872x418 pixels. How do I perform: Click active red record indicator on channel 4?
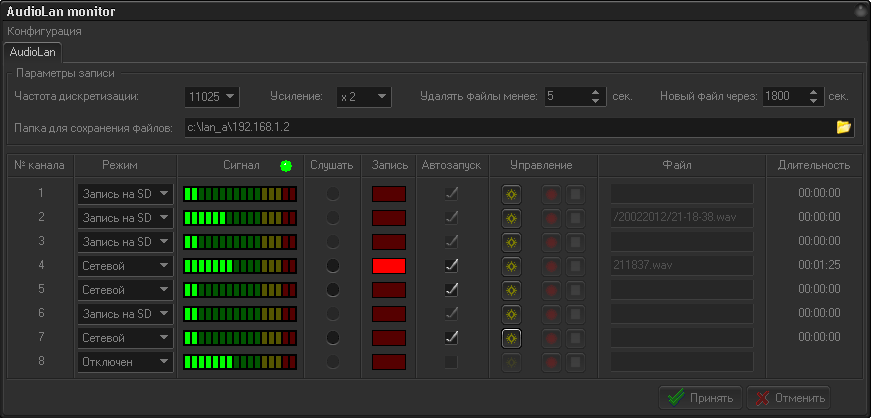click(389, 266)
